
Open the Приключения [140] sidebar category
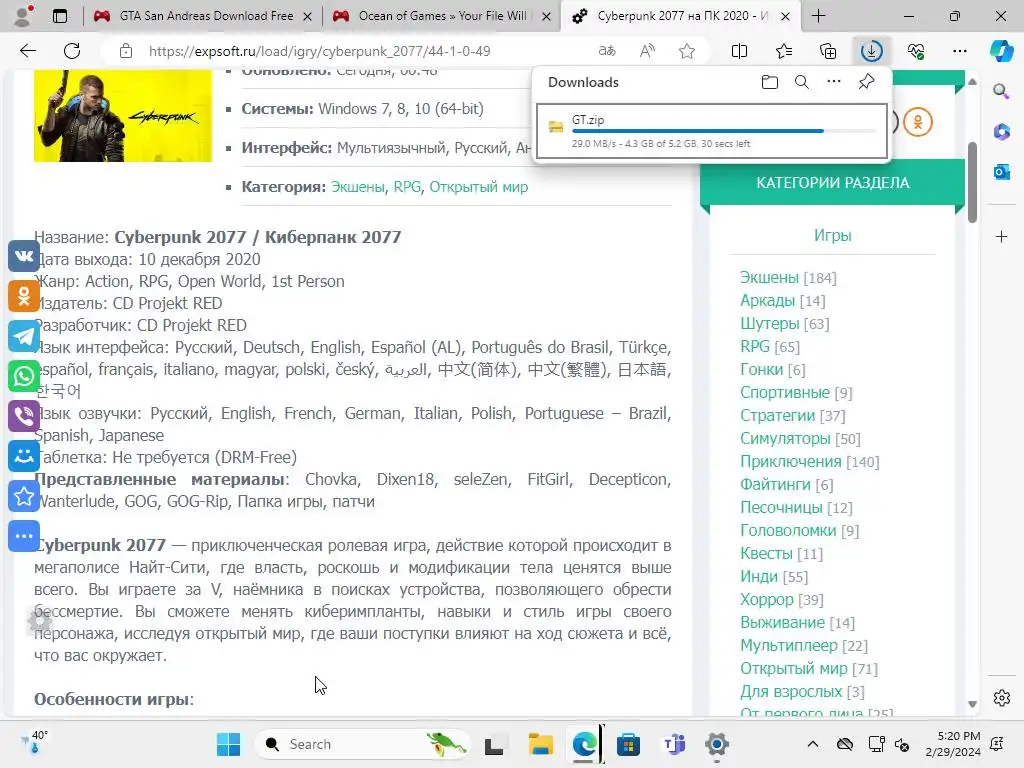(809, 461)
